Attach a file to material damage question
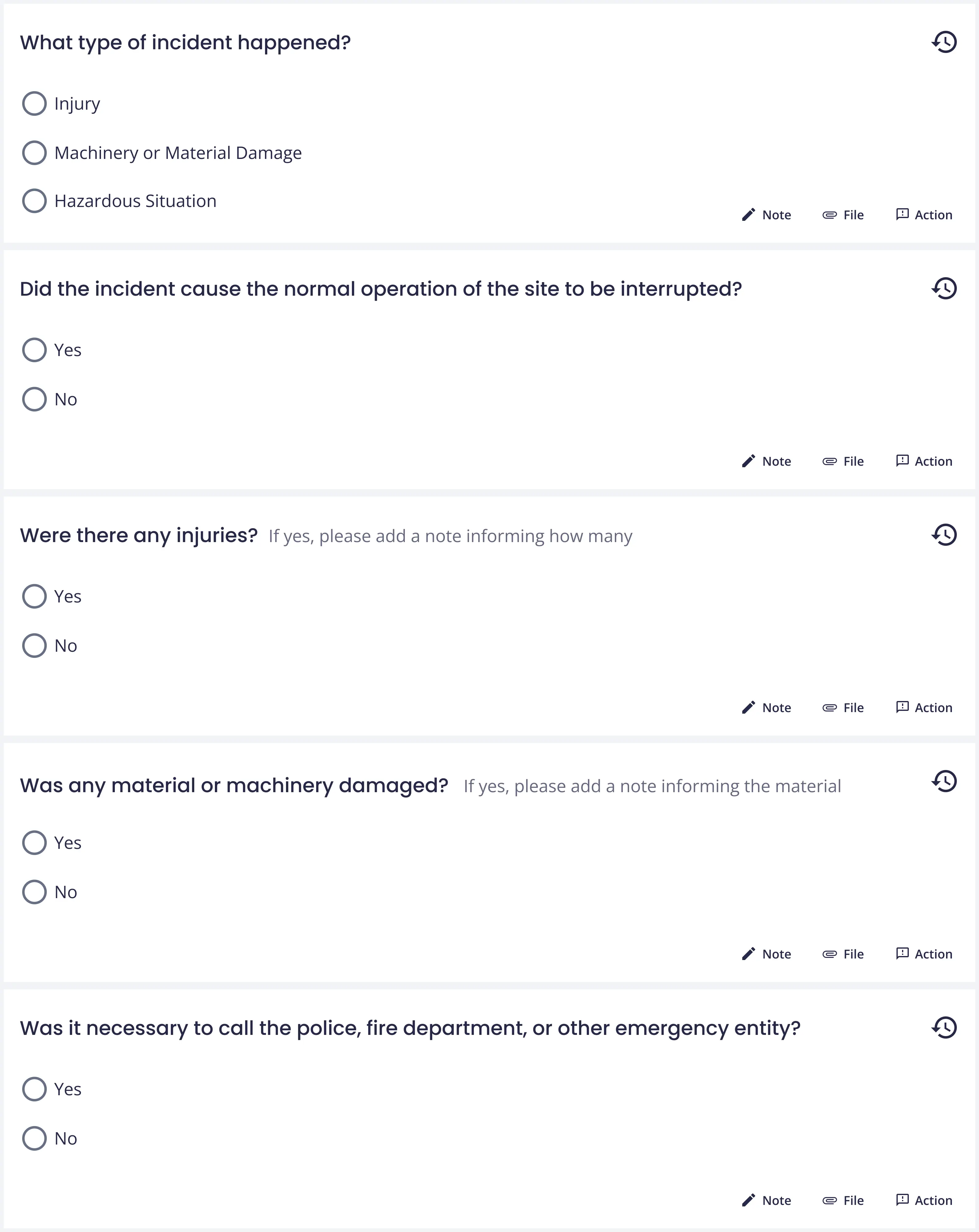Screen dimensions: 979x1232 point(843,954)
